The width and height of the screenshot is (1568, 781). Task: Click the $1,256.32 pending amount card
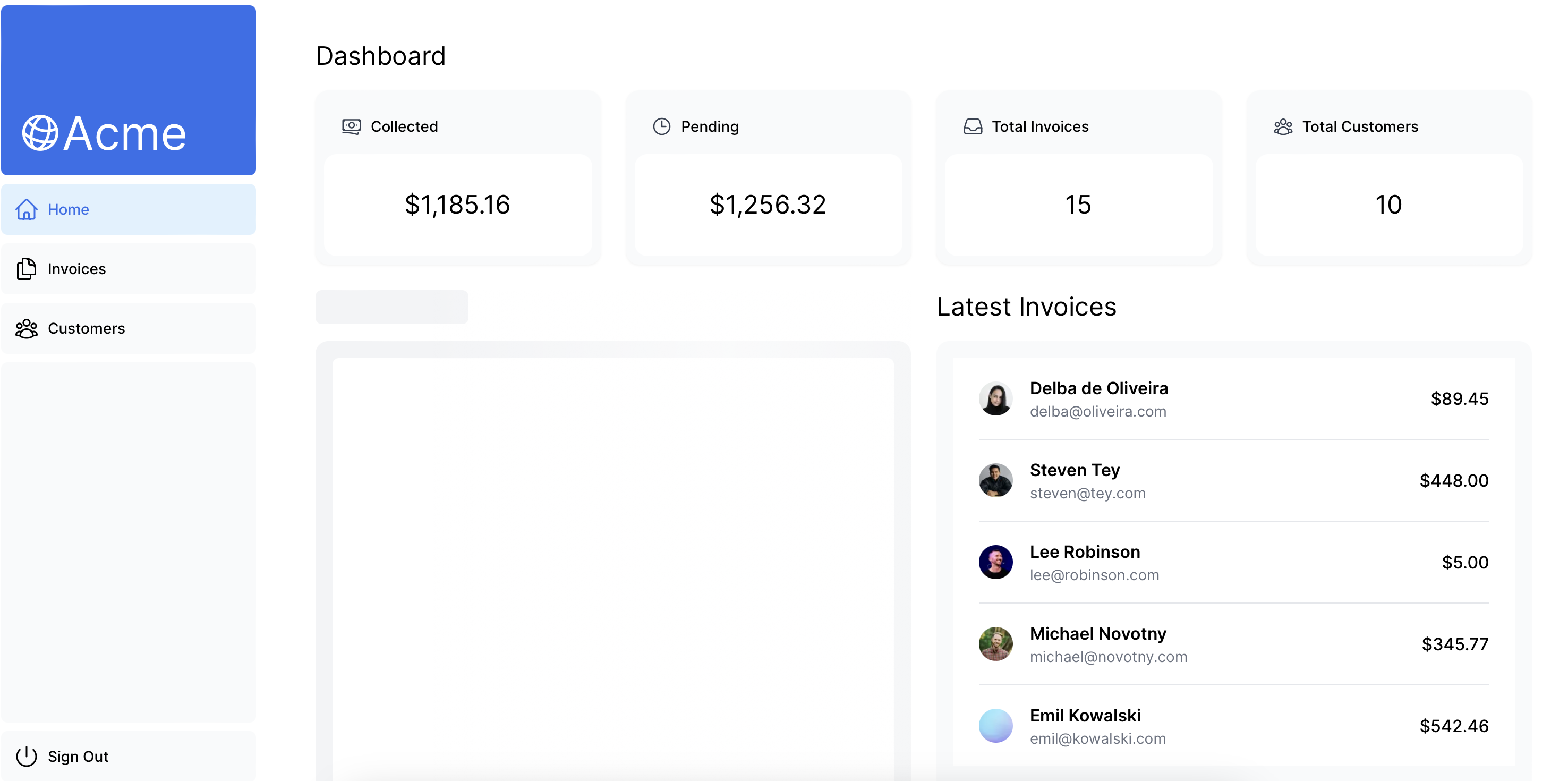click(768, 205)
